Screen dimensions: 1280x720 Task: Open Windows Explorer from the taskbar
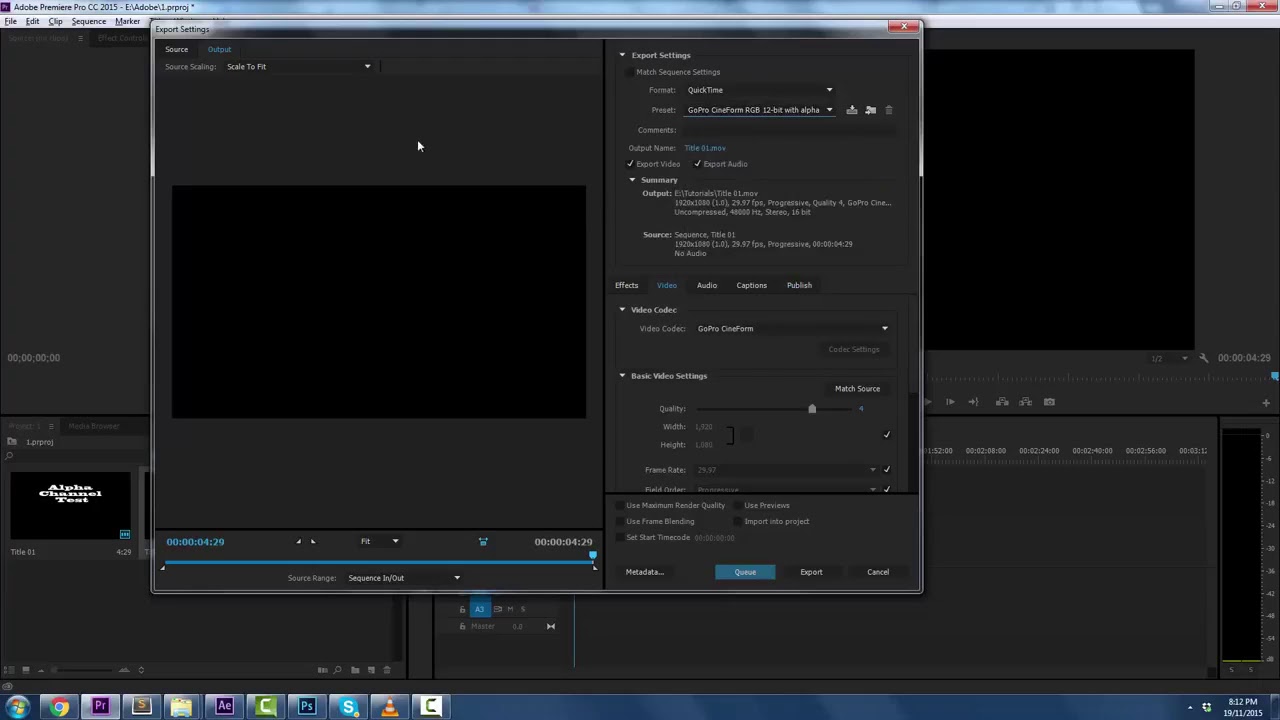pyautogui.click(x=182, y=707)
